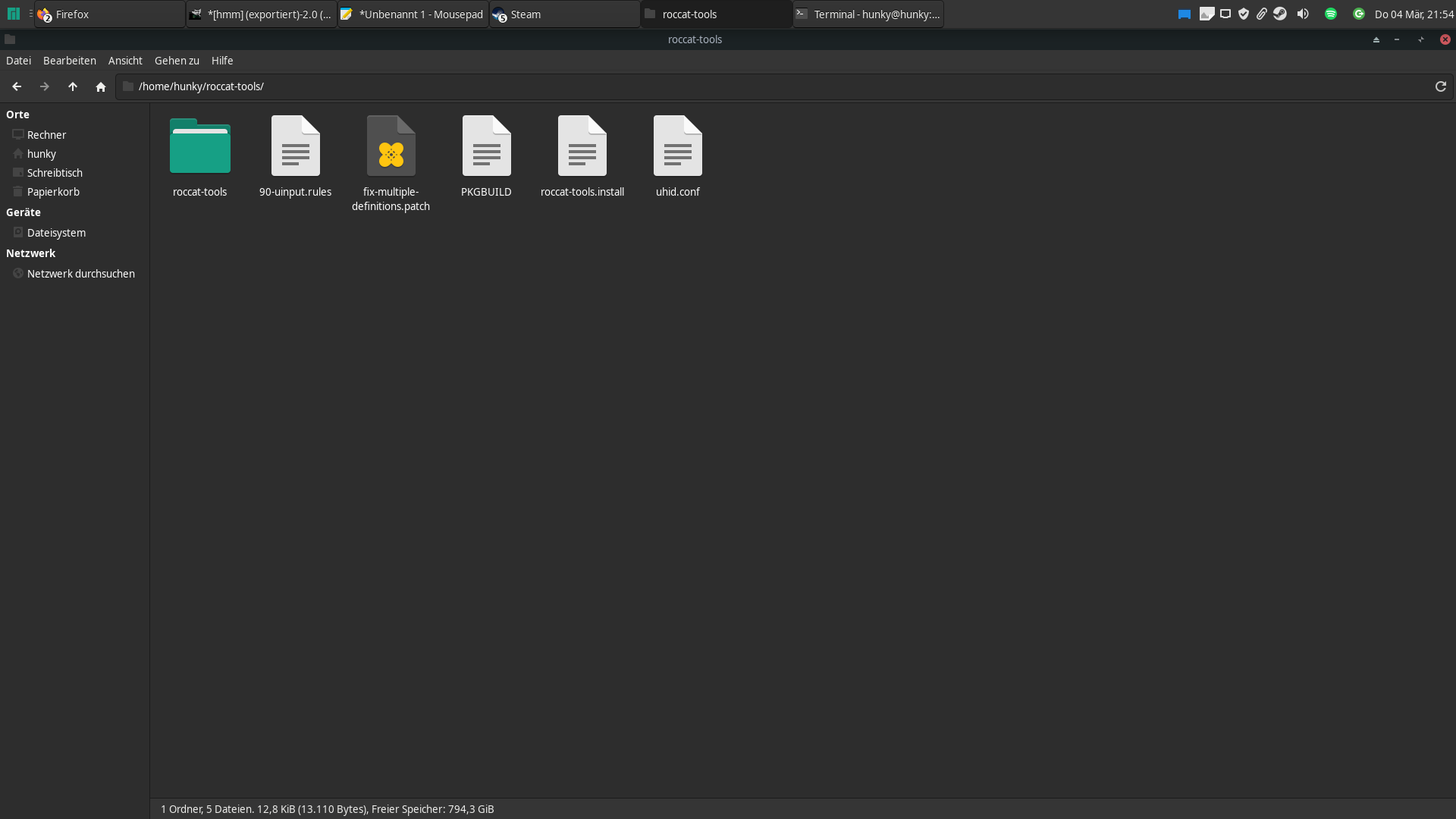Select the 90-uinput.rules file
Screen dimensions: 1456x819
pyautogui.click(x=295, y=147)
